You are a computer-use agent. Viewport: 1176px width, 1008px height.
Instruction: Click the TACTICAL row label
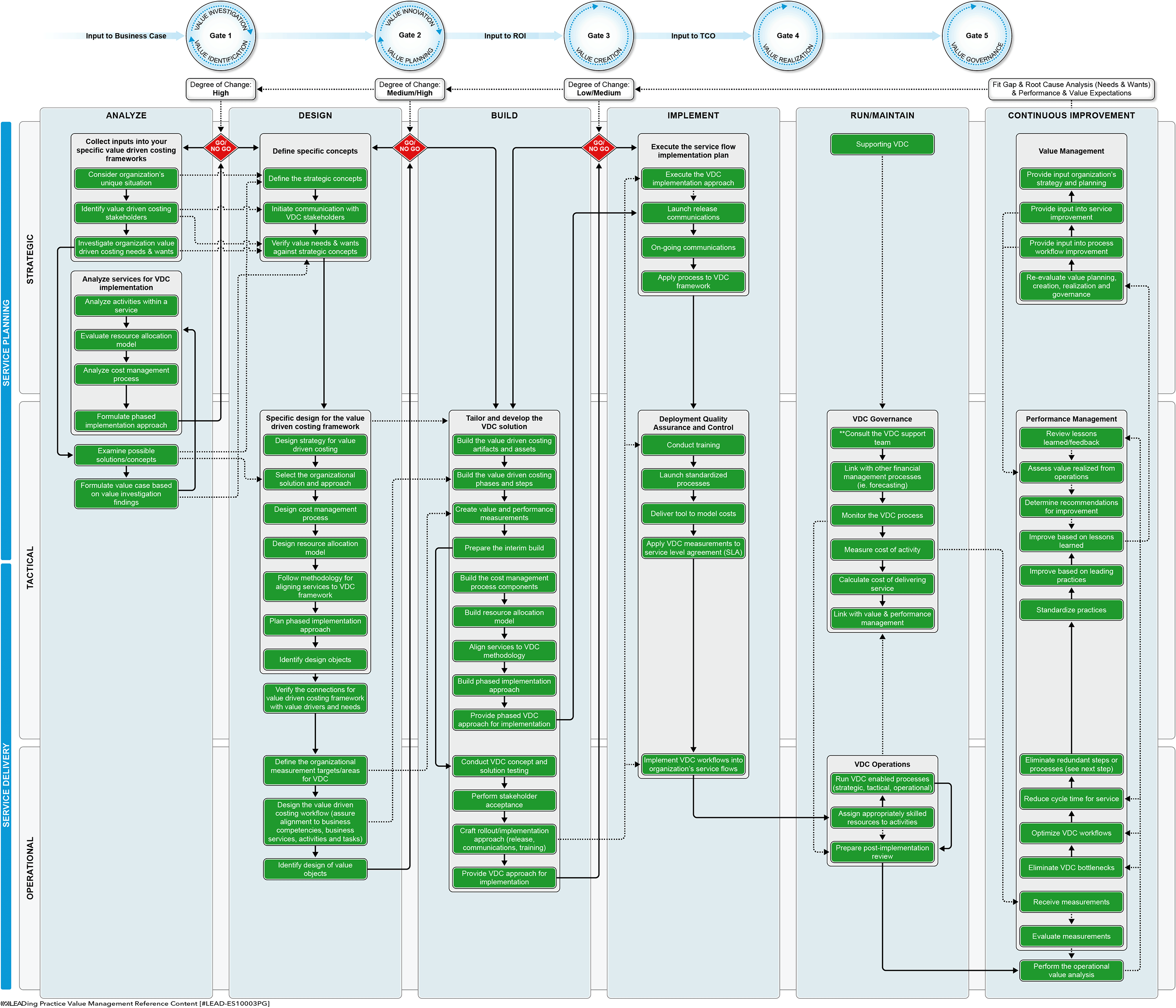[x=30, y=567]
